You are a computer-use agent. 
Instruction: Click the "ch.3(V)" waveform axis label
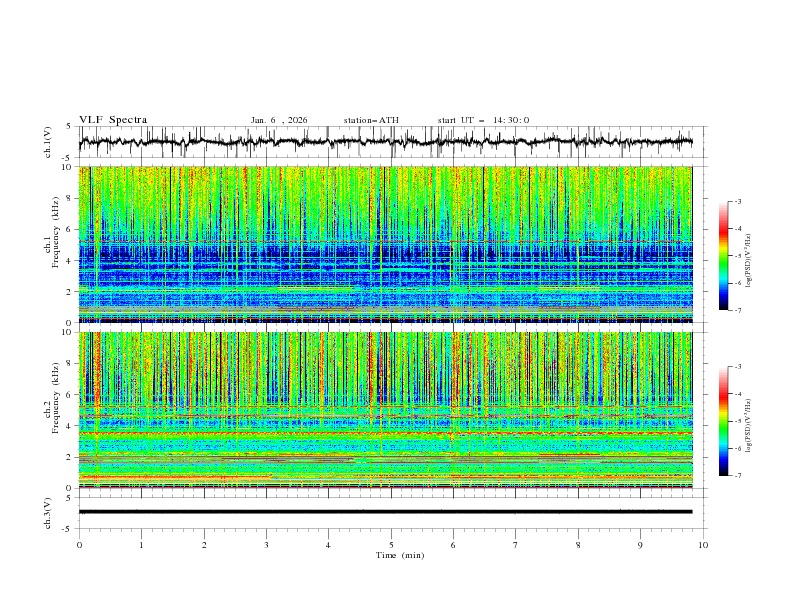47,513
